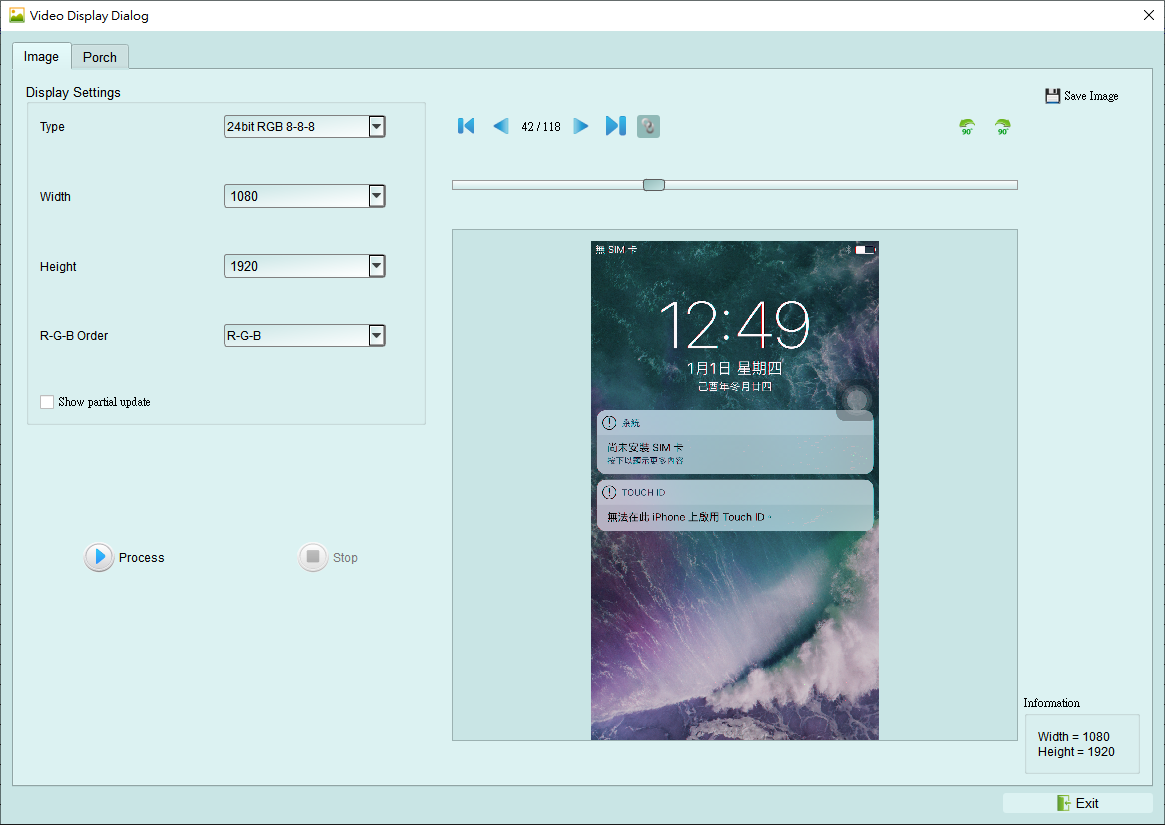1165x825 pixels.
Task: Open the R-G-B Order dropdown arrow
Action: [377, 336]
